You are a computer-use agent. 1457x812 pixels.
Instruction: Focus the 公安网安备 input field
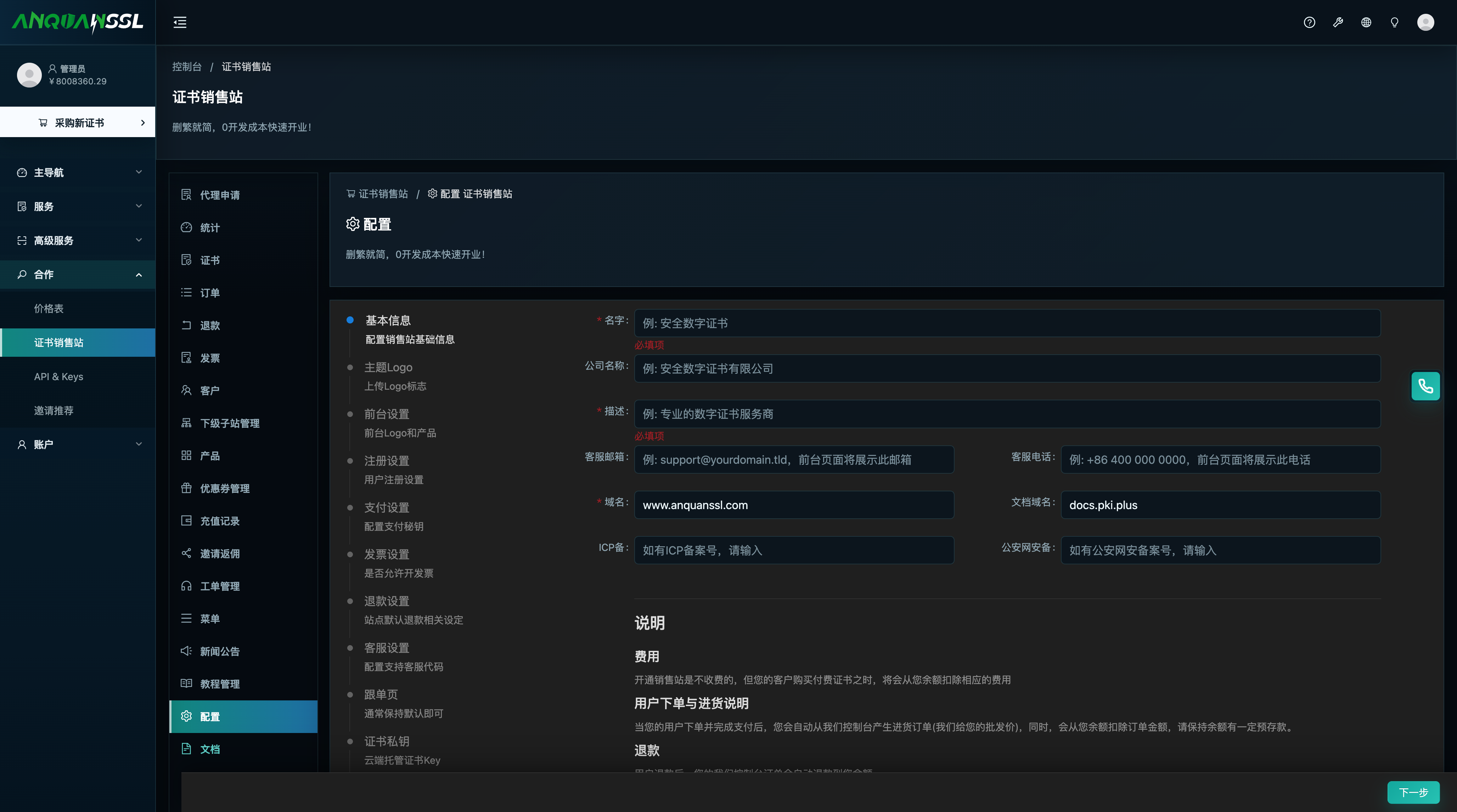(1221, 550)
